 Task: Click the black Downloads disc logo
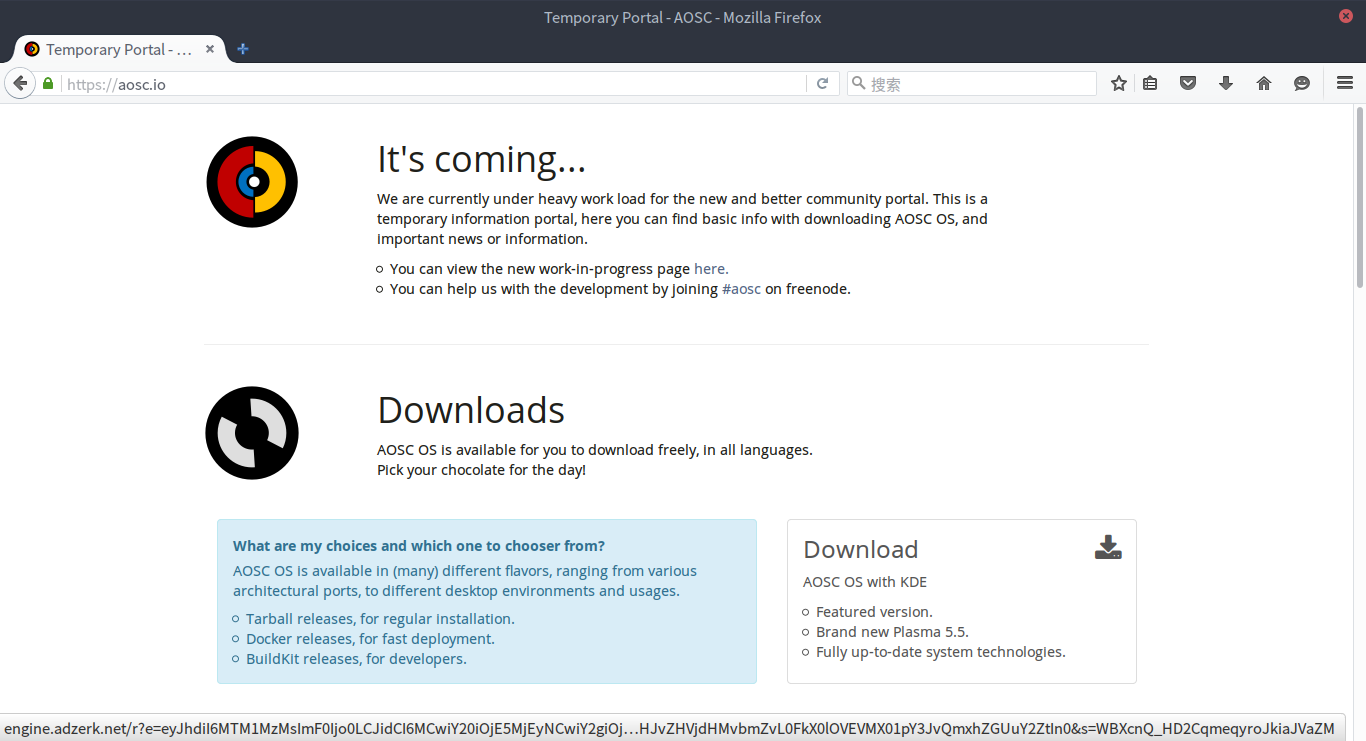point(252,433)
